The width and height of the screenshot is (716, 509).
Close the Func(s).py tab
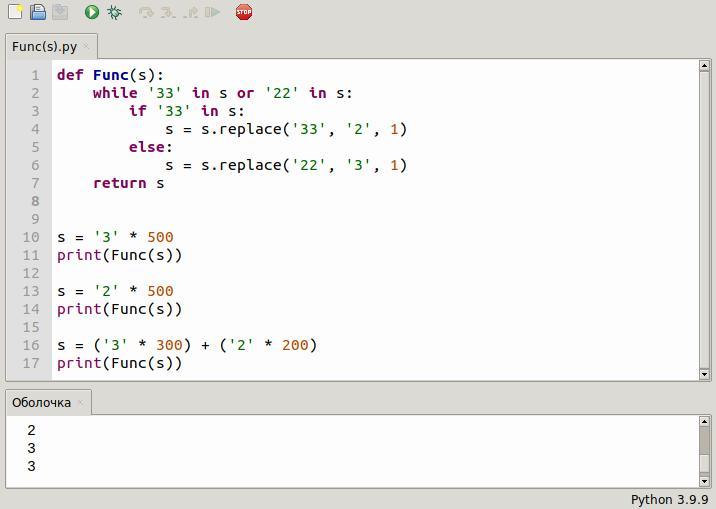pos(87,46)
